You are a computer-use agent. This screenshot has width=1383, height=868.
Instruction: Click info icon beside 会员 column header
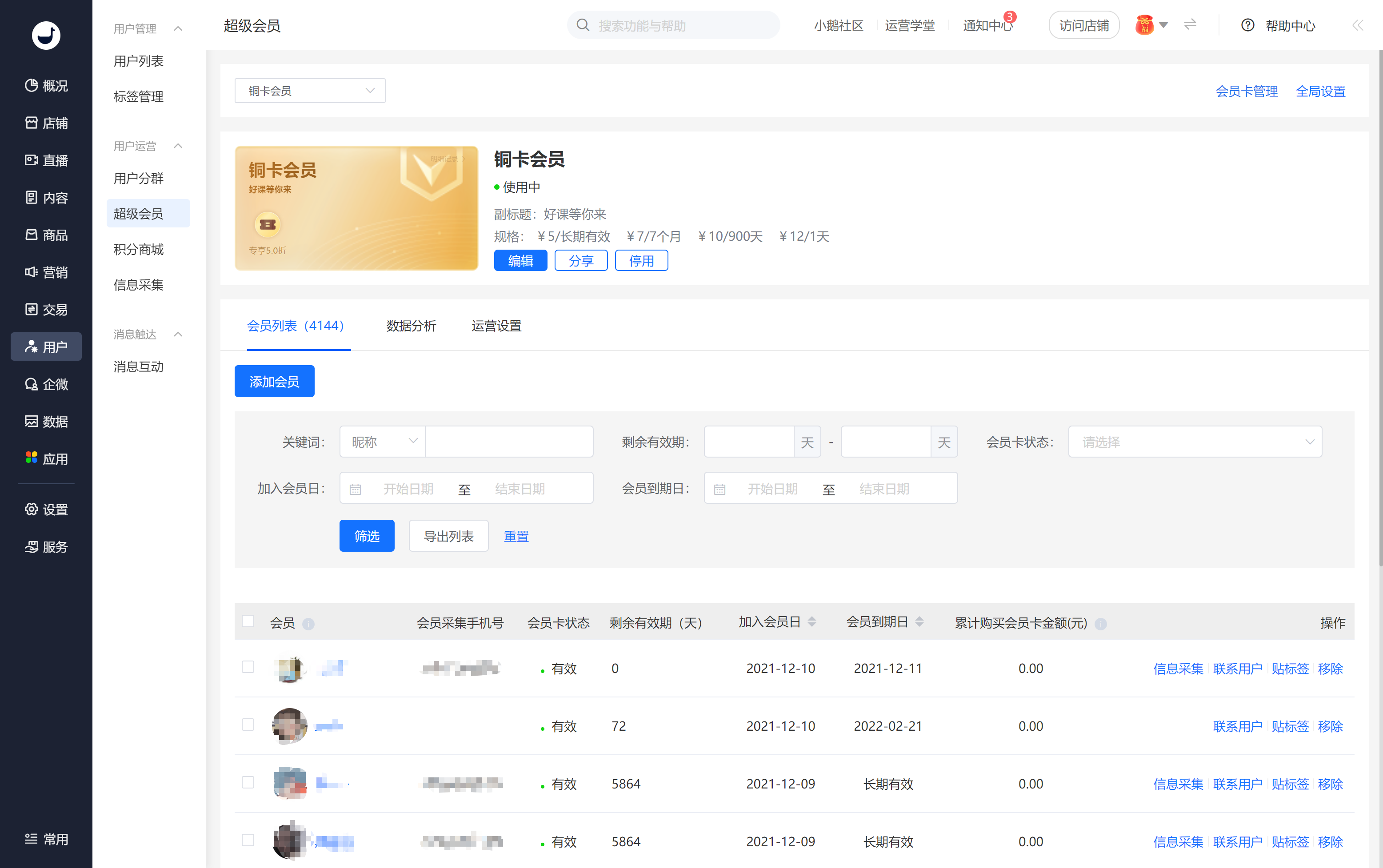308,623
